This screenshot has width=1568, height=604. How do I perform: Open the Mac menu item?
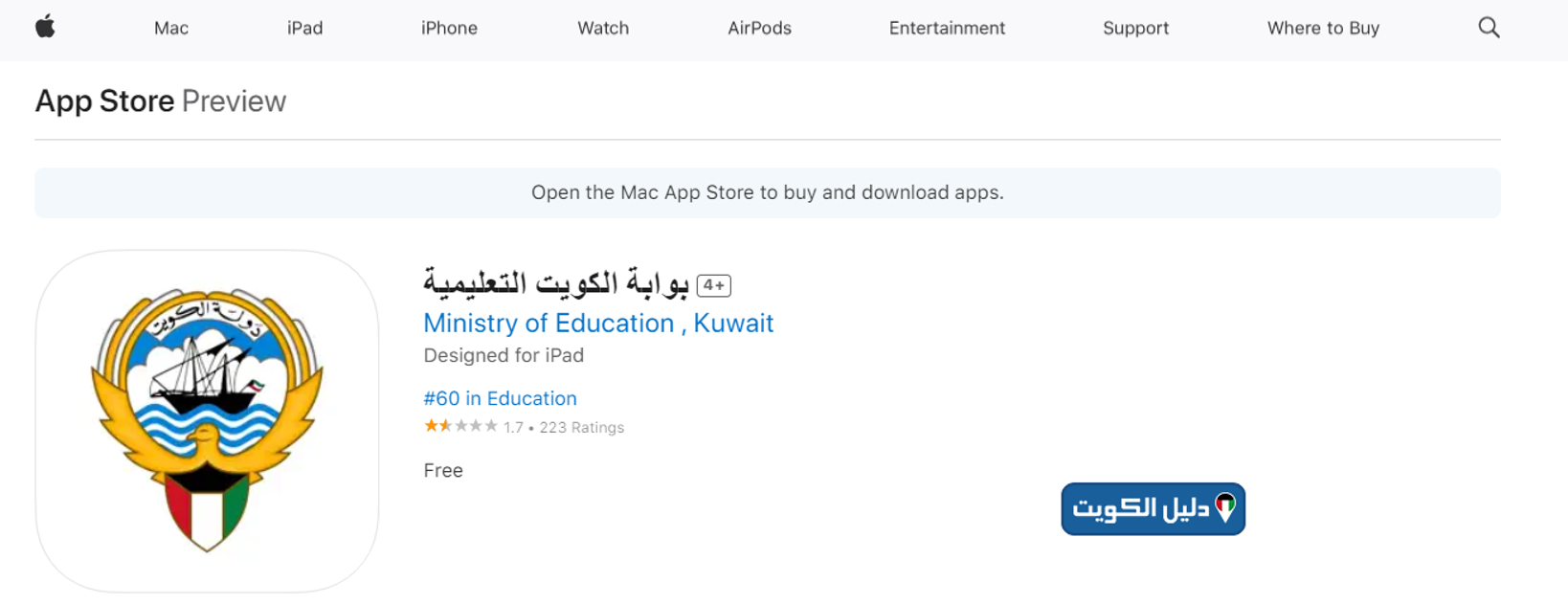tap(171, 29)
